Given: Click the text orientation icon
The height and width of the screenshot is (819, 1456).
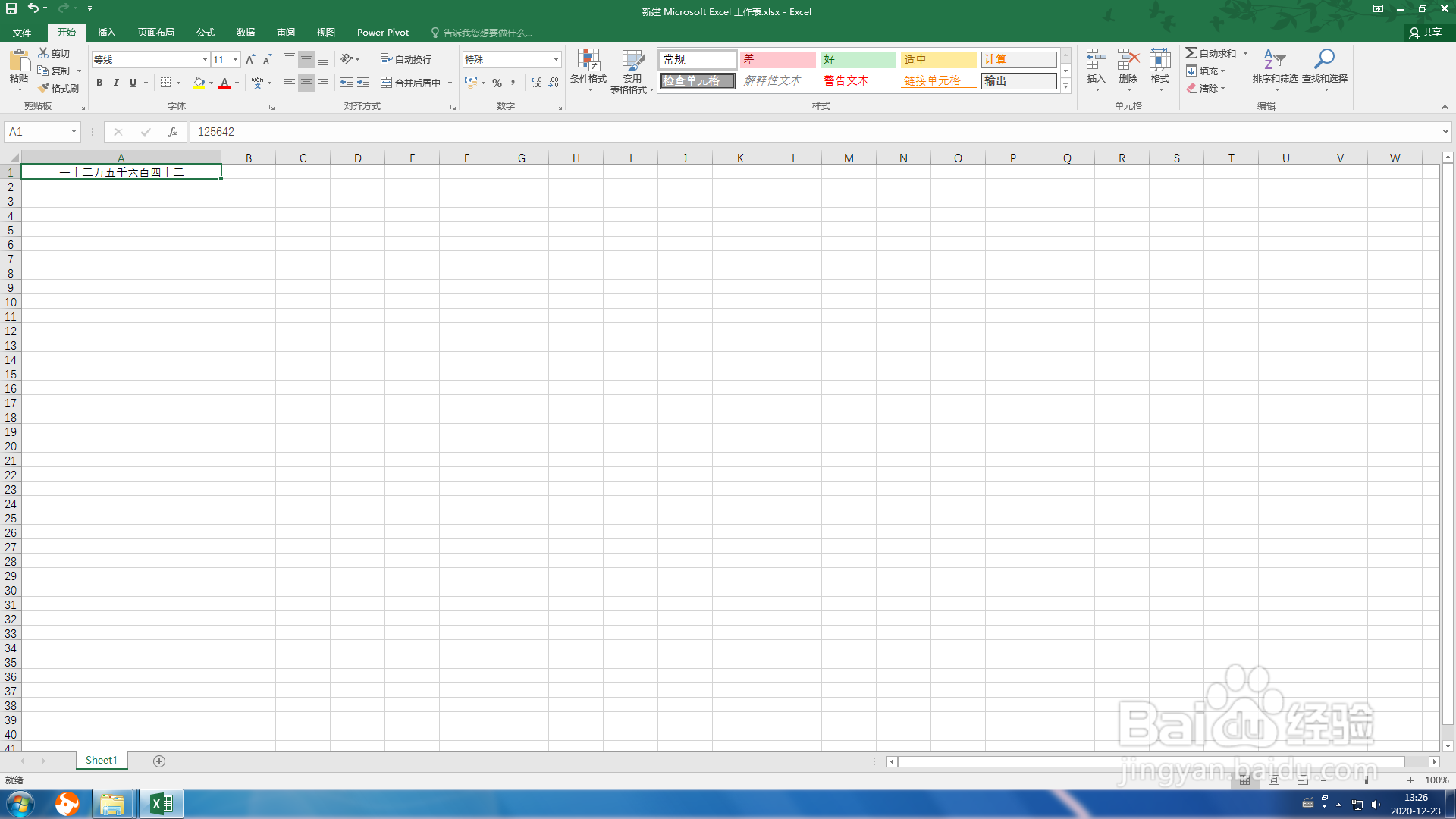Looking at the screenshot, I should click(x=347, y=59).
